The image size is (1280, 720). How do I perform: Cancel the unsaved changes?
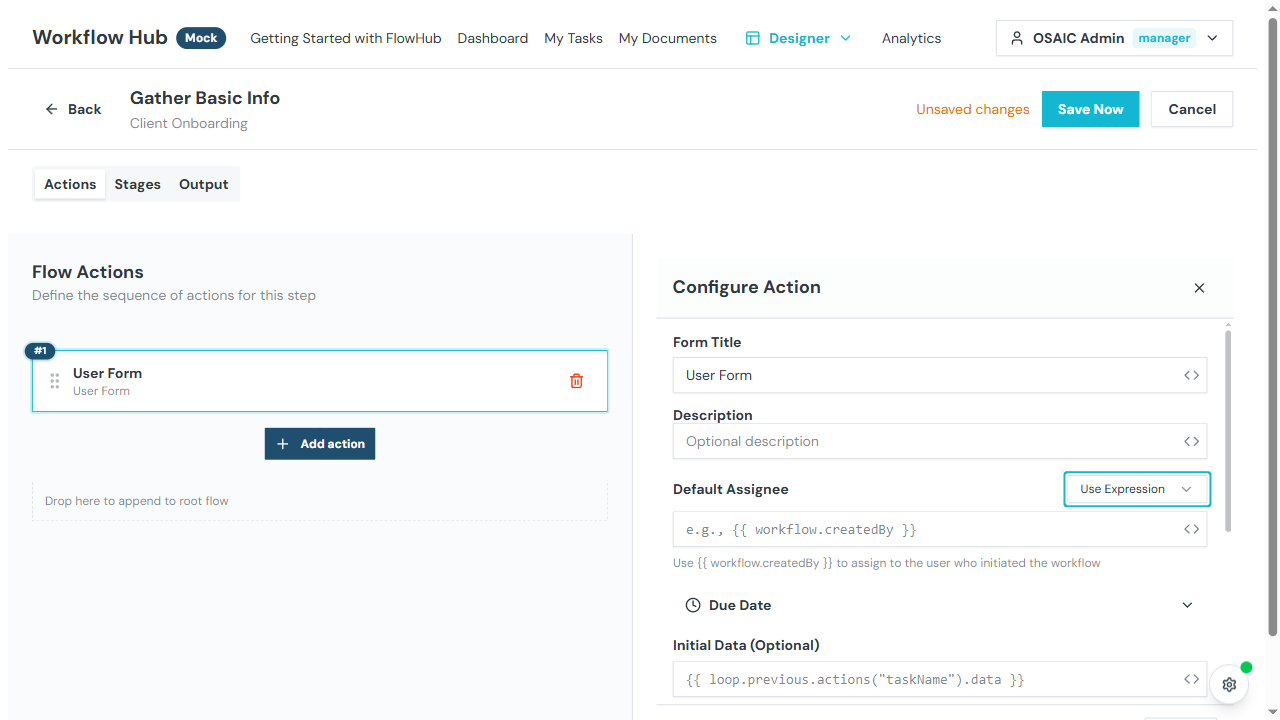(x=1192, y=109)
